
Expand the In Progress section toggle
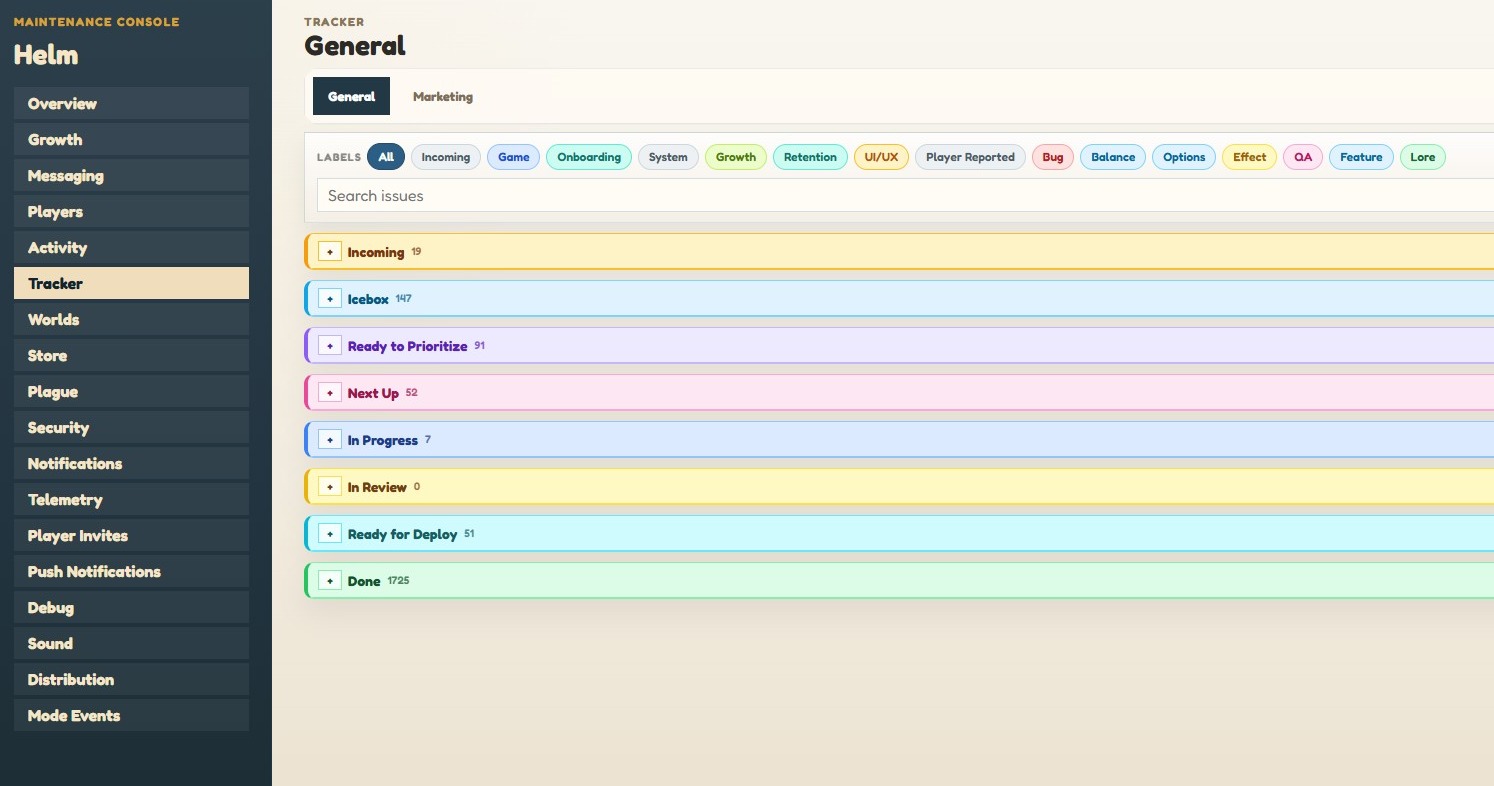click(x=330, y=440)
